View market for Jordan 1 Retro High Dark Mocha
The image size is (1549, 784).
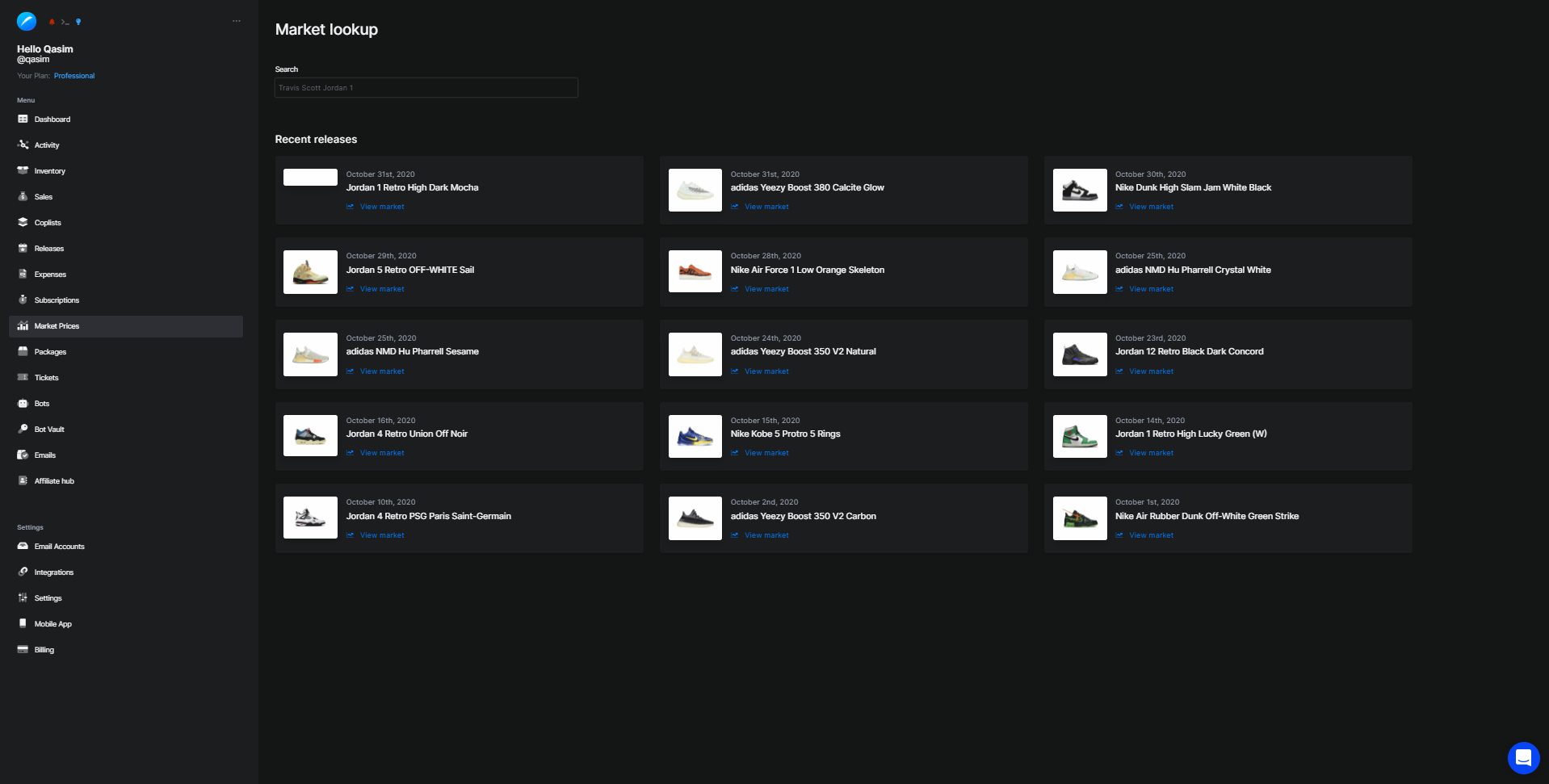pyautogui.click(x=381, y=207)
